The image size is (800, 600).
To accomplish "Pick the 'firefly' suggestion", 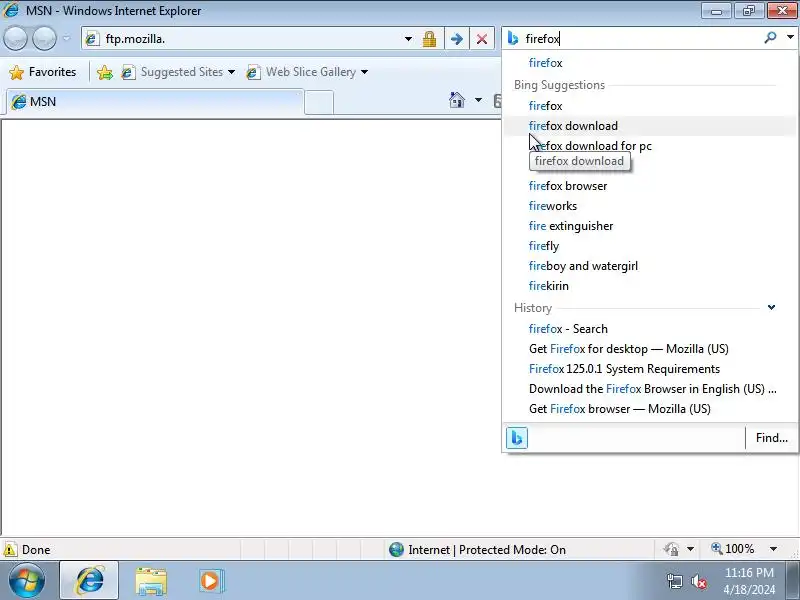I will [650, 246].
